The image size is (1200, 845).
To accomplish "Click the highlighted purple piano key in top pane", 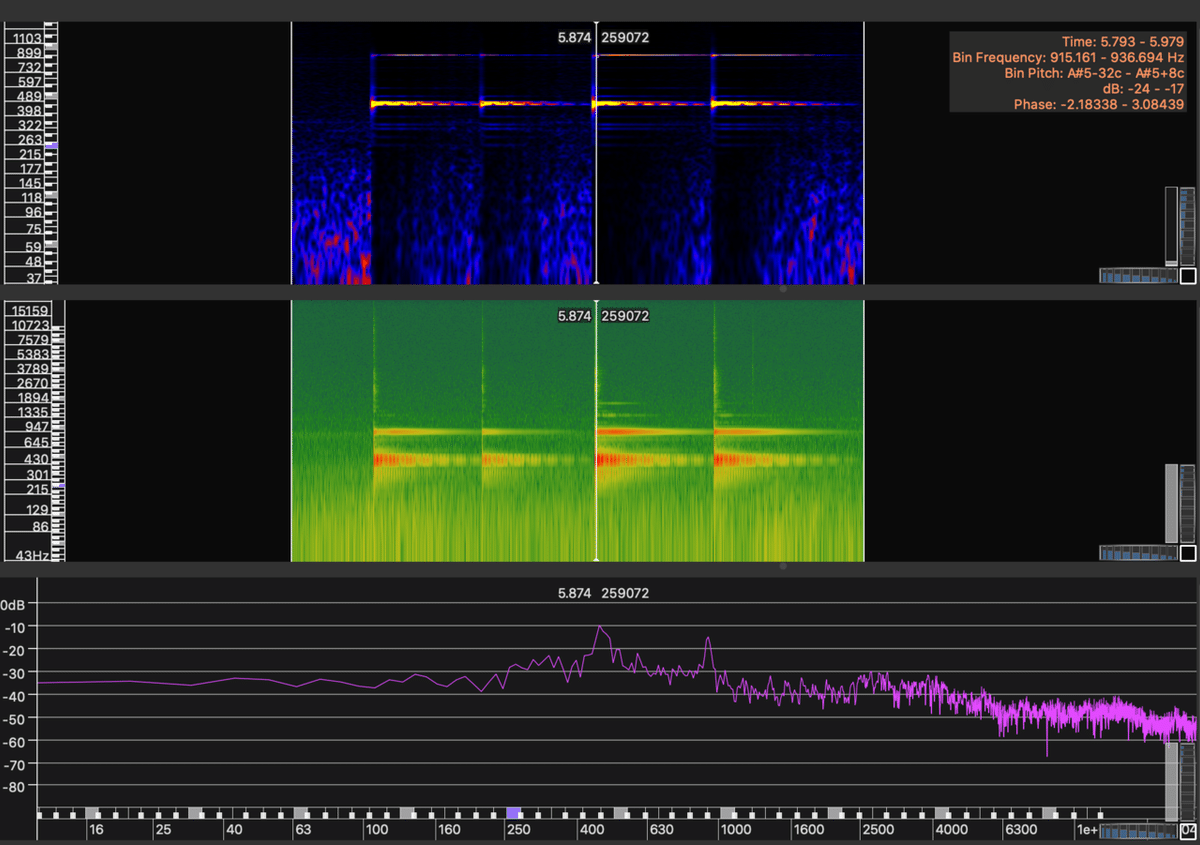I will tap(52, 147).
